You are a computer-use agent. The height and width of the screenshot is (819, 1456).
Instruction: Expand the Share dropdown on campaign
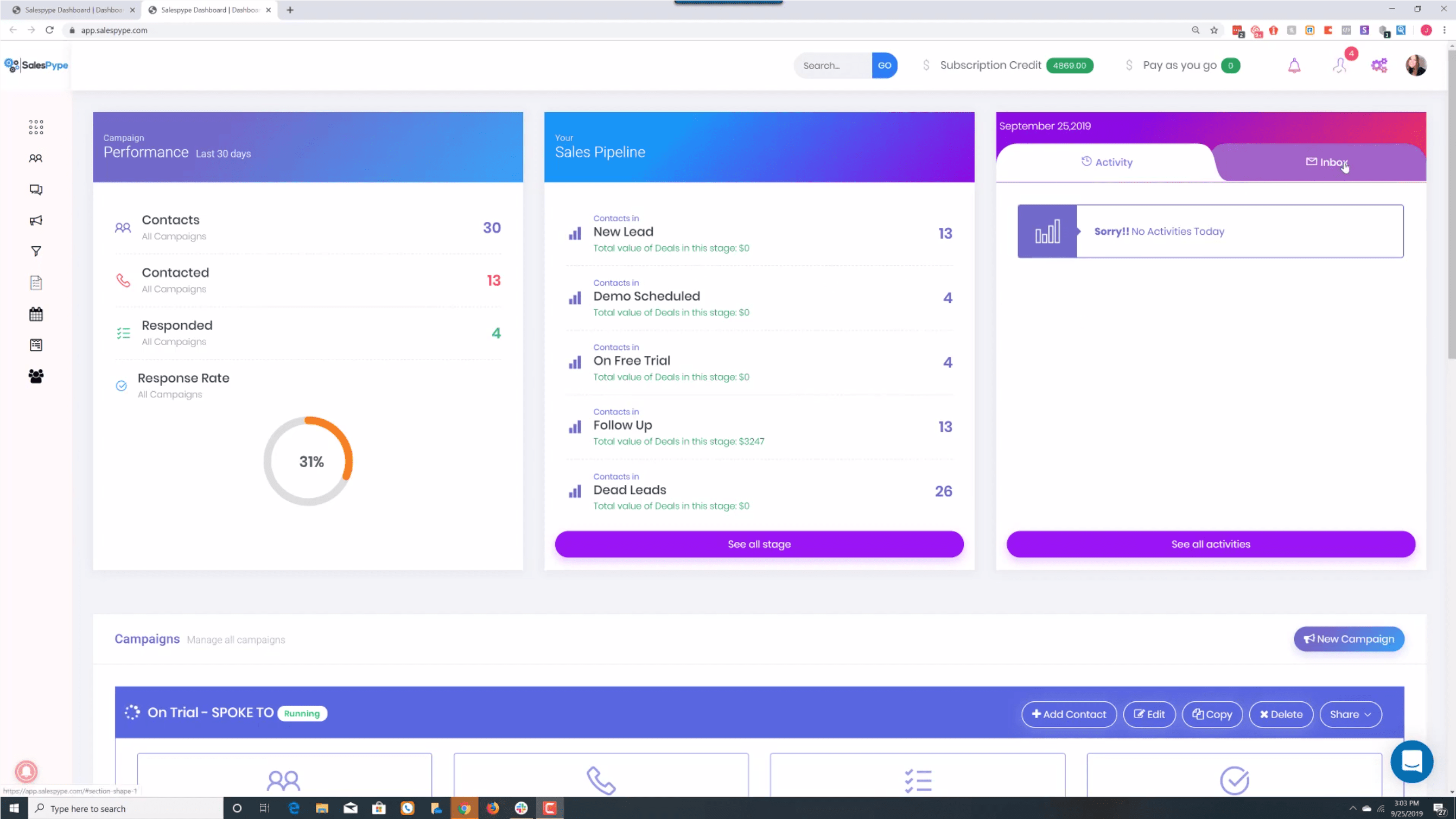tap(1350, 714)
